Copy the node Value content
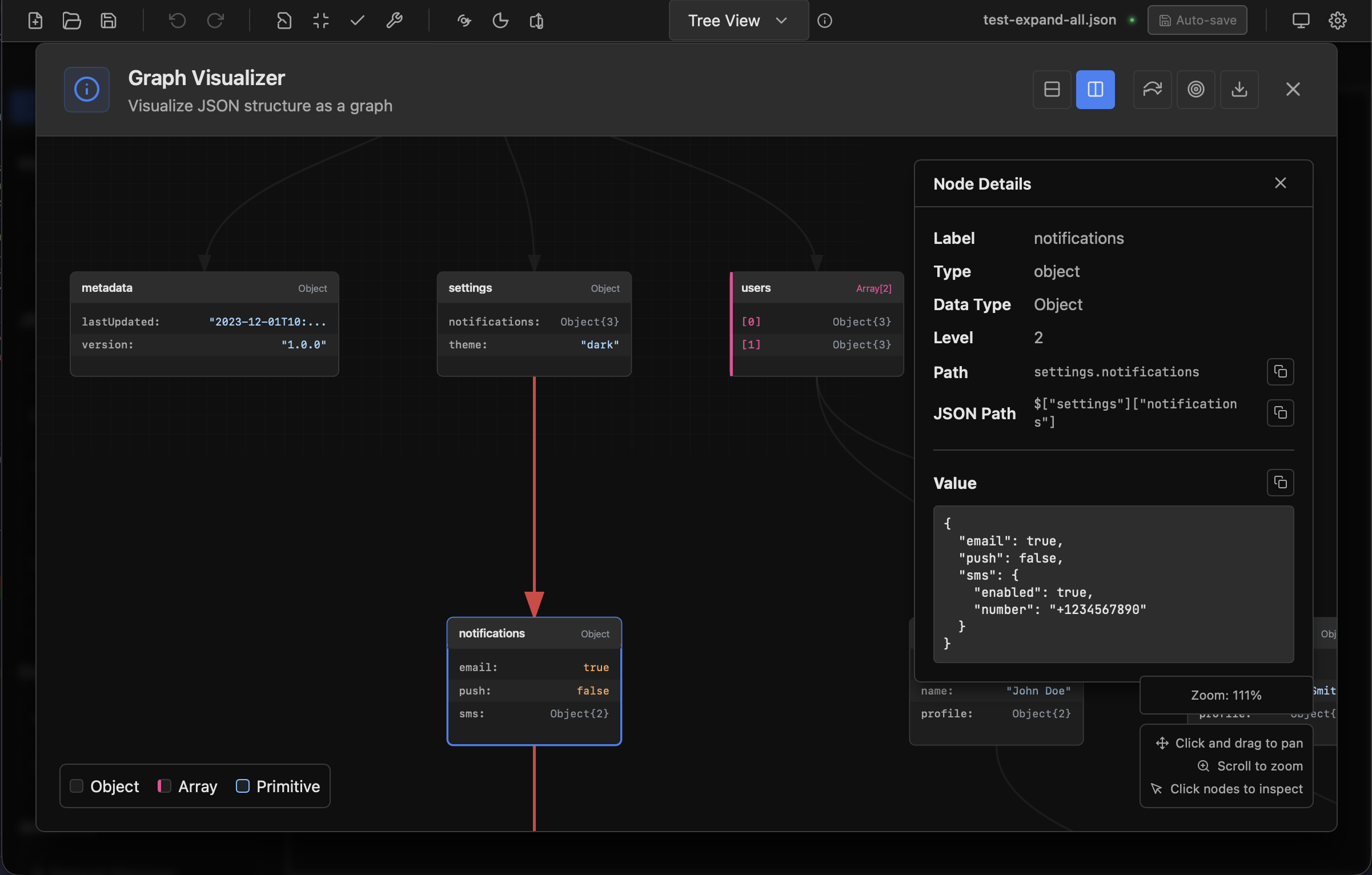Image resolution: width=1372 pixels, height=875 pixels. [x=1280, y=483]
